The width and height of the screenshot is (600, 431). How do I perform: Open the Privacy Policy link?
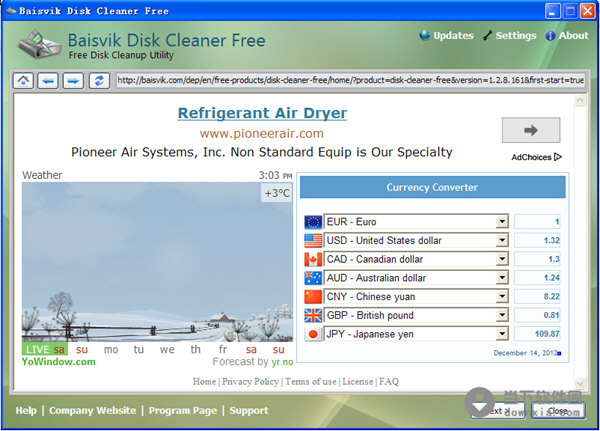pos(250,382)
